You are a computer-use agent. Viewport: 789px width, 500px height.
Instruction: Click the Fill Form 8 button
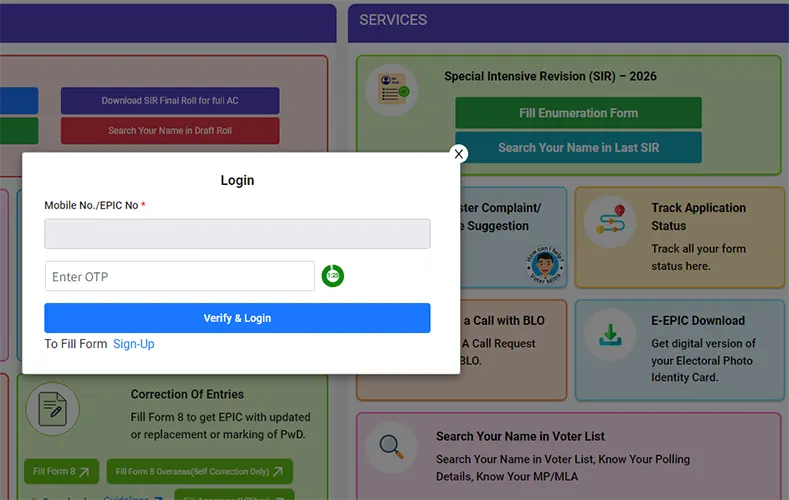tap(61, 471)
